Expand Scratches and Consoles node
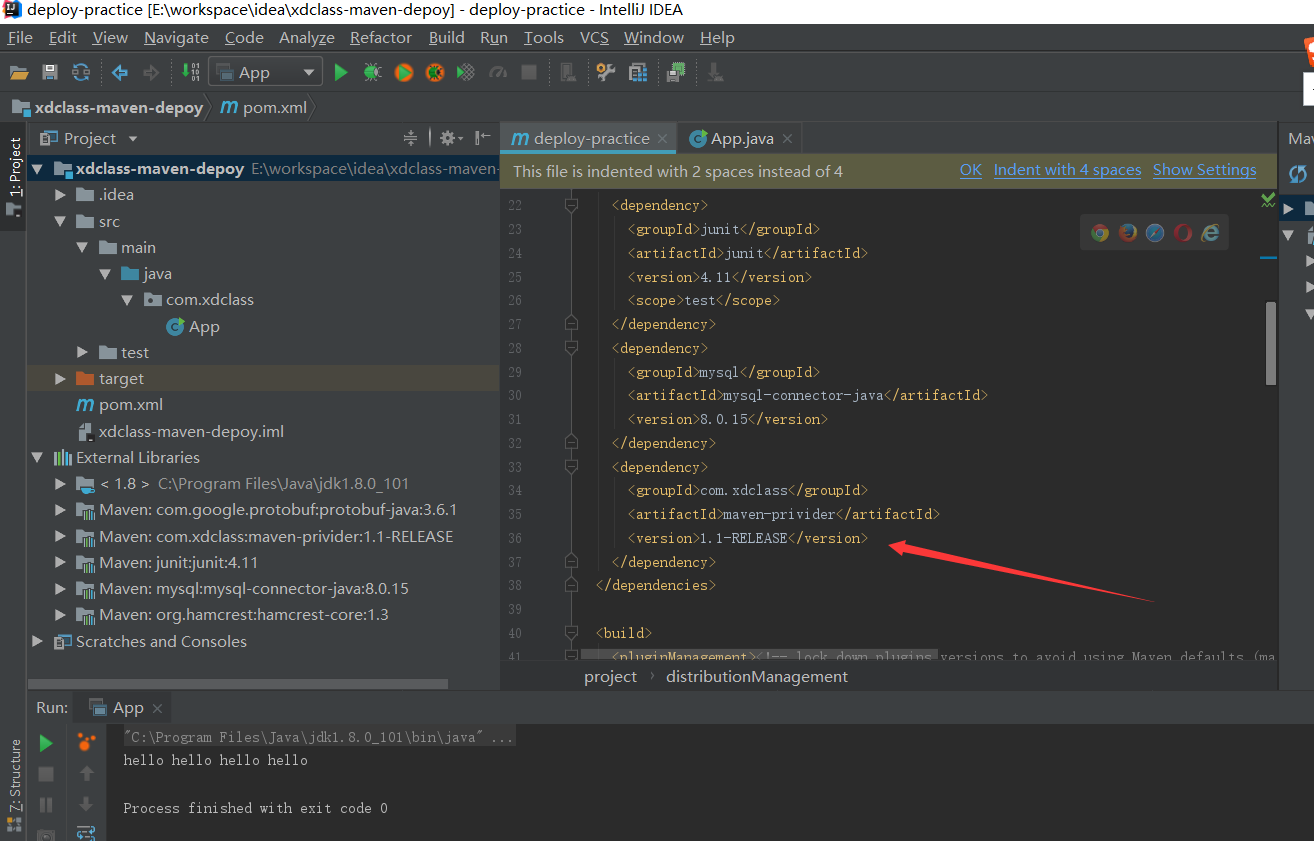Viewport: 1314px width, 841px height. click(38, 641)
